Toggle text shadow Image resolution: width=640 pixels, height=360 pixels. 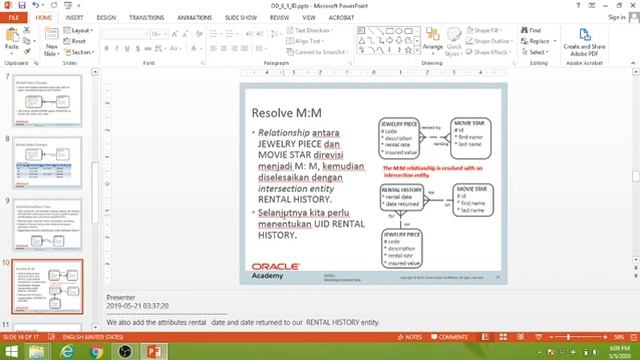tap(138, 49)
